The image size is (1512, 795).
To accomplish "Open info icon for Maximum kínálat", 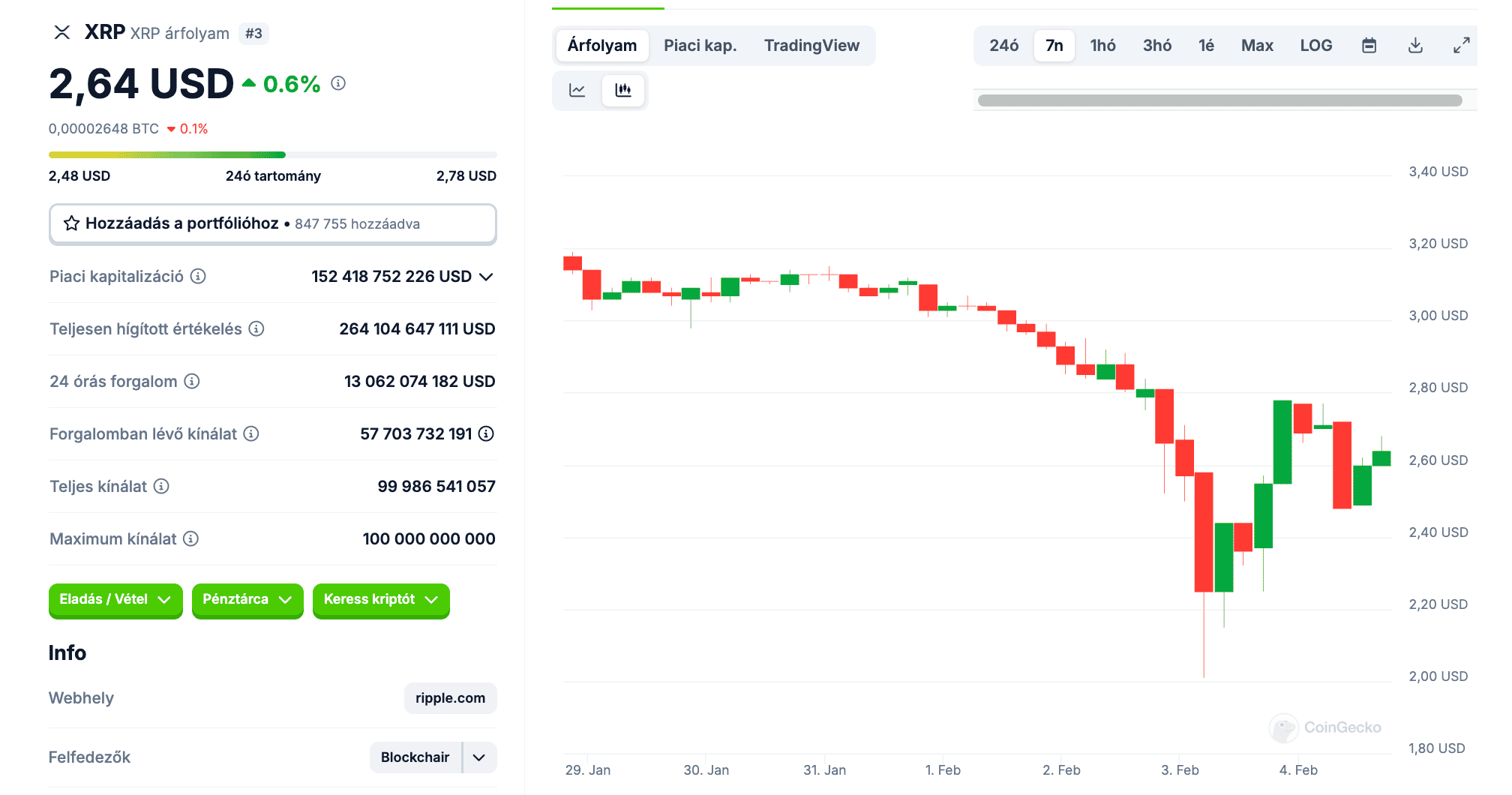I will tap(190, 538).
